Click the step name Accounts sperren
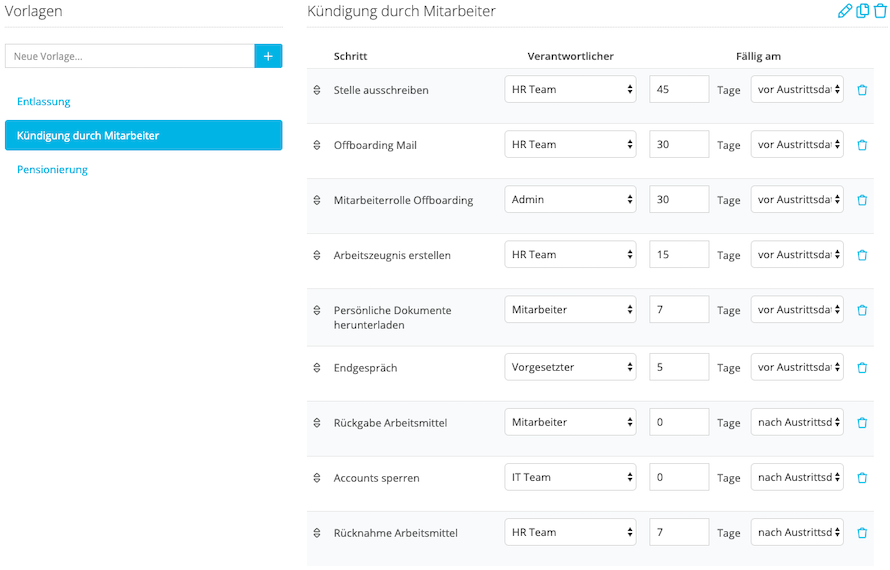This screenshot has height=570, width=890. tap(376, 478)
